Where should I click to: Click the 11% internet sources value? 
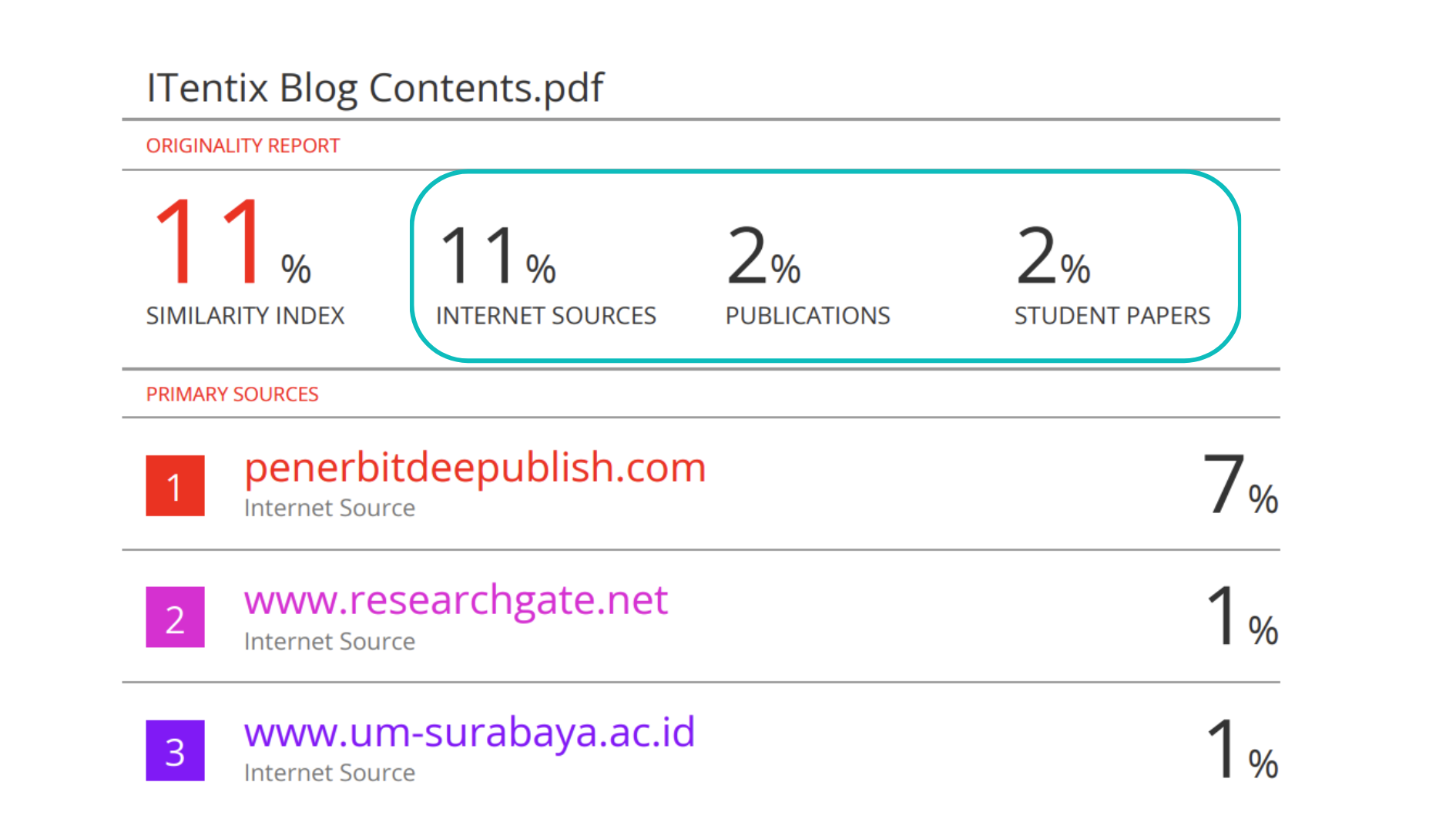click(x=497, y=256)
